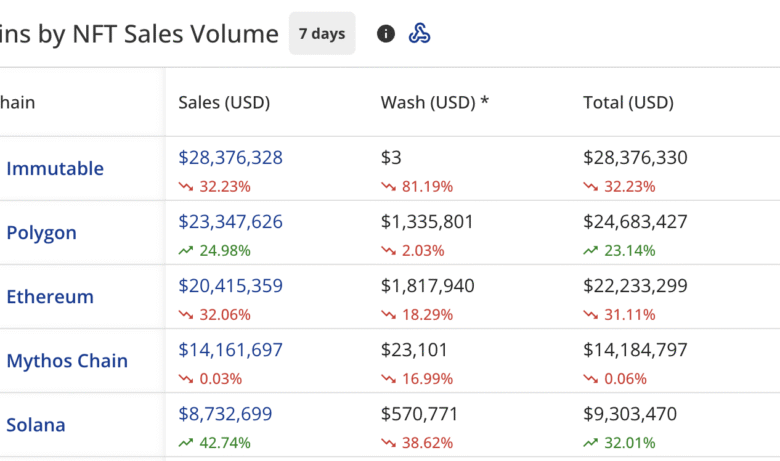Viewport: 780px width, 461px height.
Task: Select Solana wash value $570,771
Action: [419, 414]
